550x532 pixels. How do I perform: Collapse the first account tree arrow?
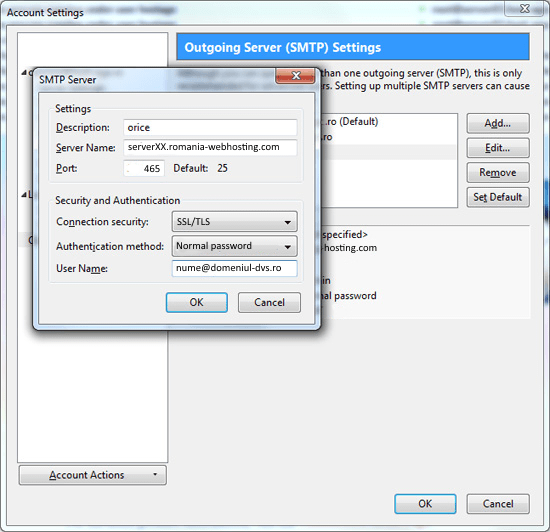click(x=24, y=73)
